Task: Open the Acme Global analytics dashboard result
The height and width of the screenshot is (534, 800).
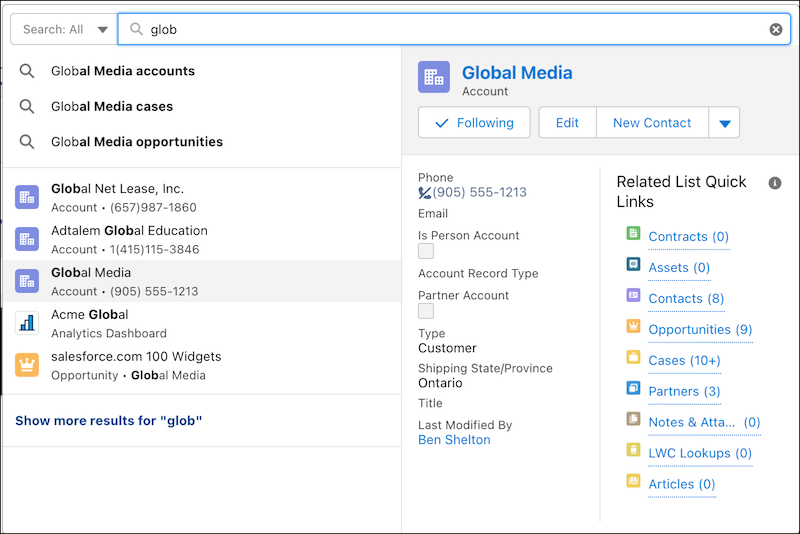Action: tap(202, 323)
